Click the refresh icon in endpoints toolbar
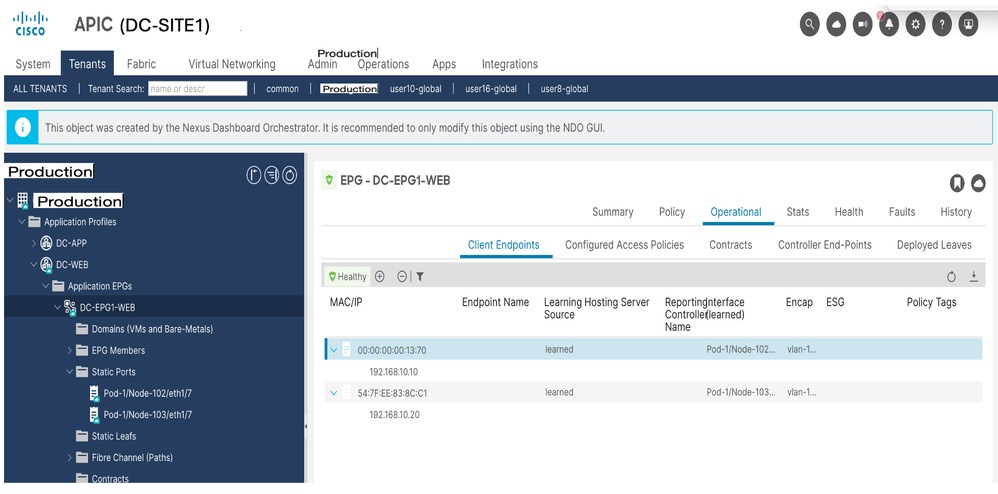 click(x=952, y=276)
